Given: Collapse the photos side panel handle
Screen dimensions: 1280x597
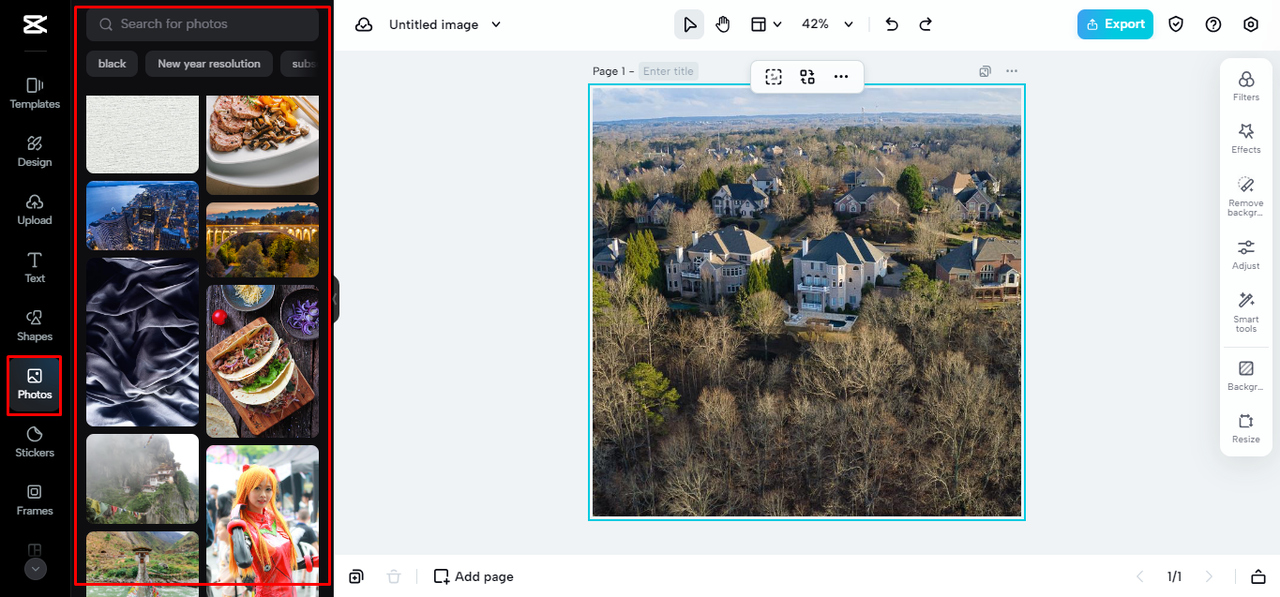Looking at the screenshot, I should coord(335,299).
